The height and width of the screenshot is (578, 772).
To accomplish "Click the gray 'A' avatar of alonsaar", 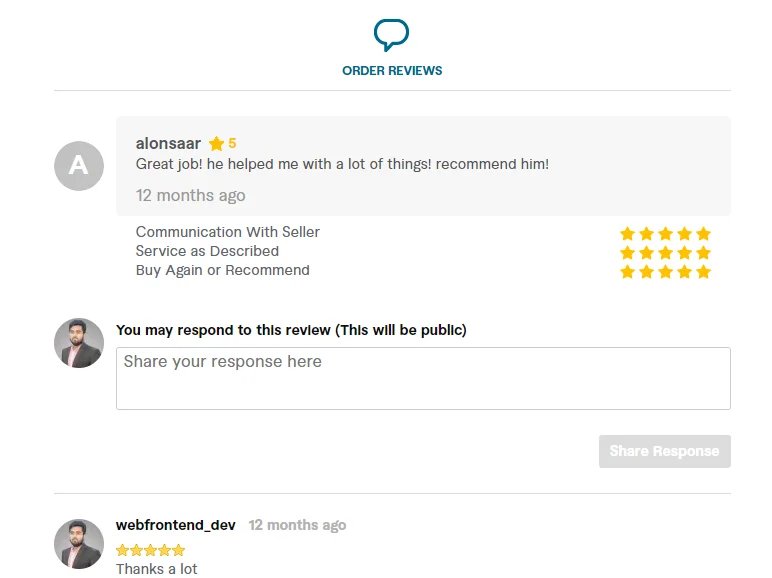I will coord(79,166).
